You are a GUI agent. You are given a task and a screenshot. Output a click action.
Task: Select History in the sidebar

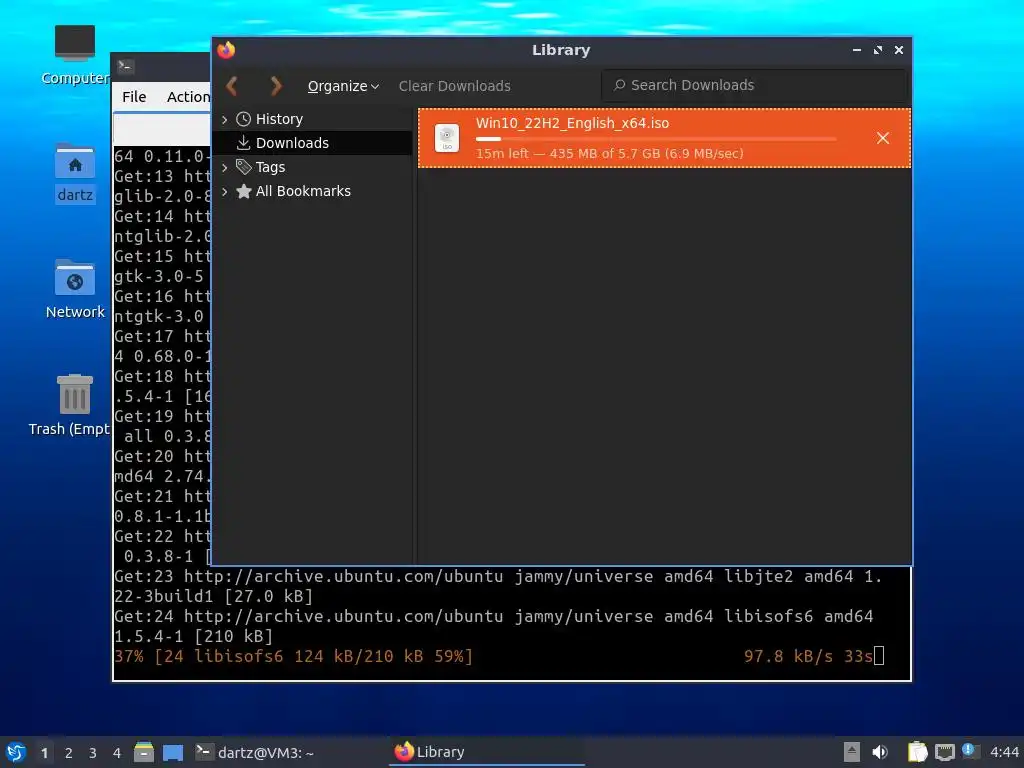(x=279, y=119)
